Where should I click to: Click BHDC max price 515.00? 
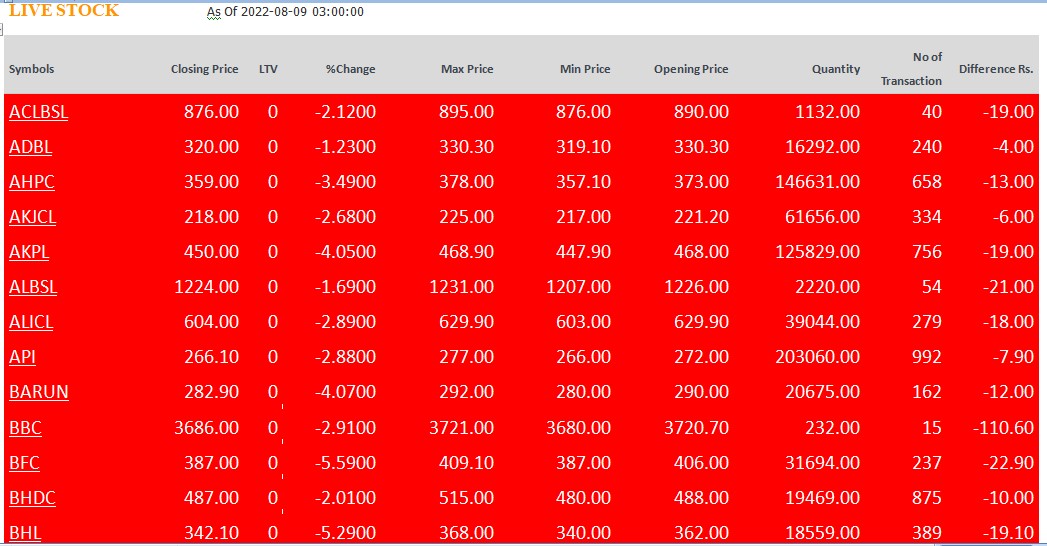tap(466, 498)
